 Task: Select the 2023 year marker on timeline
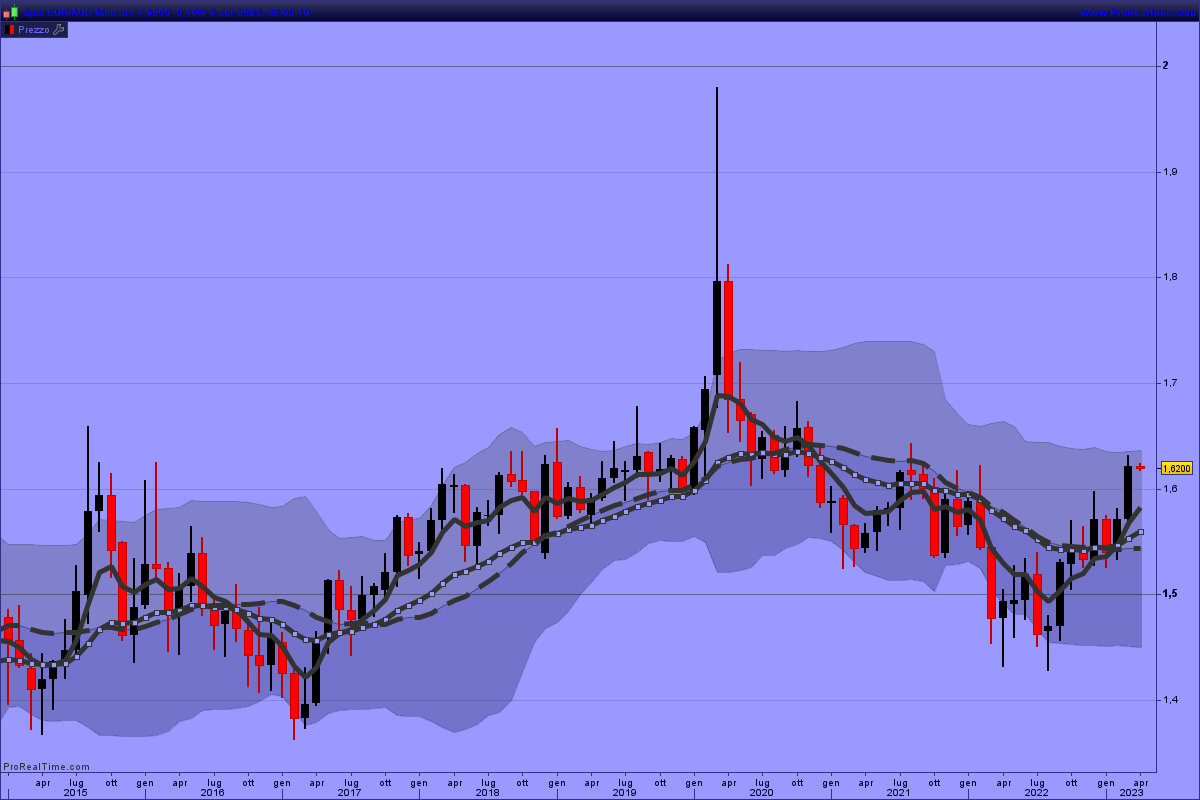pos(1131,792)
